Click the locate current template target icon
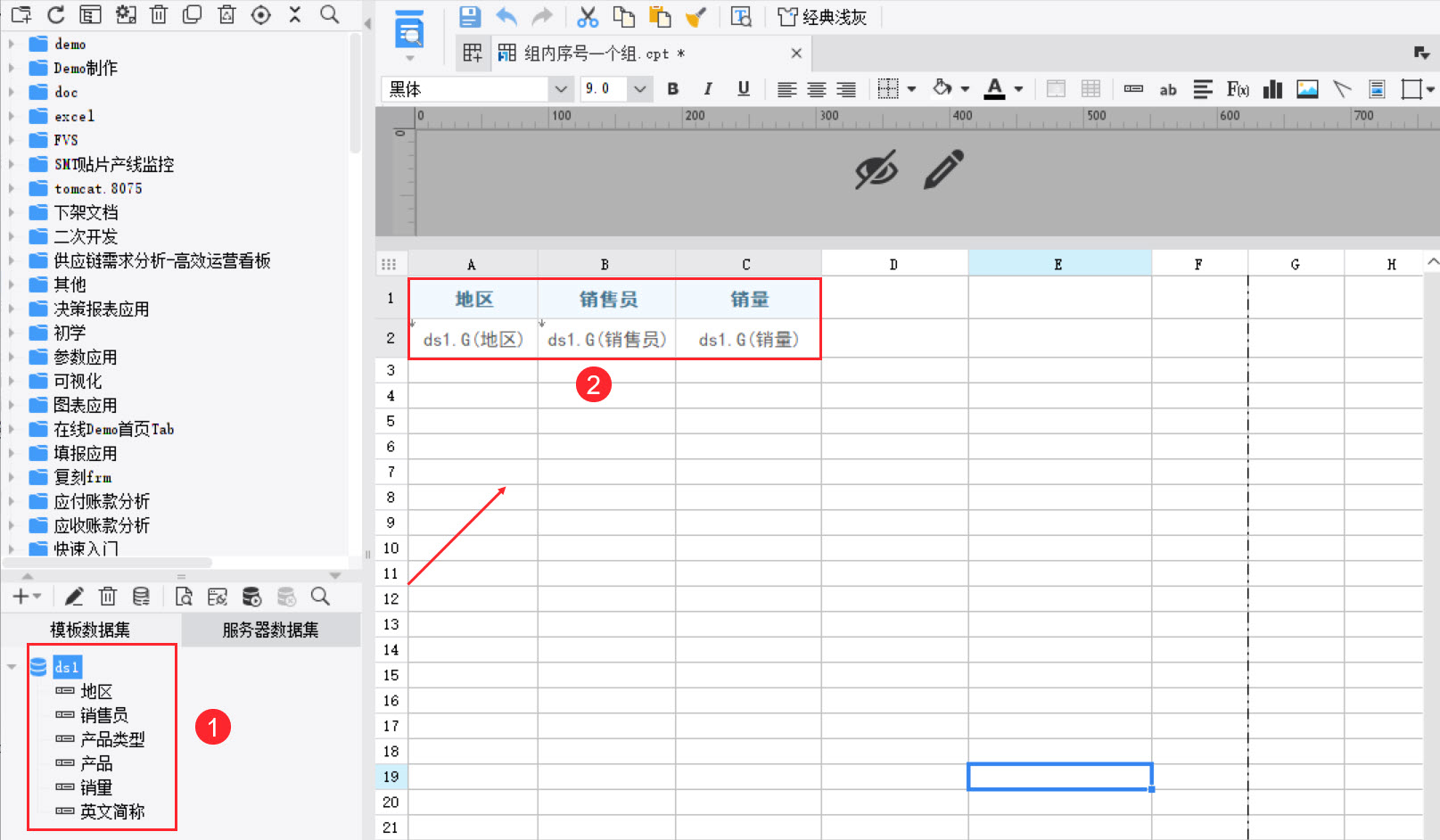Viewport: 1440px width, 840px height. coord(261,14)
